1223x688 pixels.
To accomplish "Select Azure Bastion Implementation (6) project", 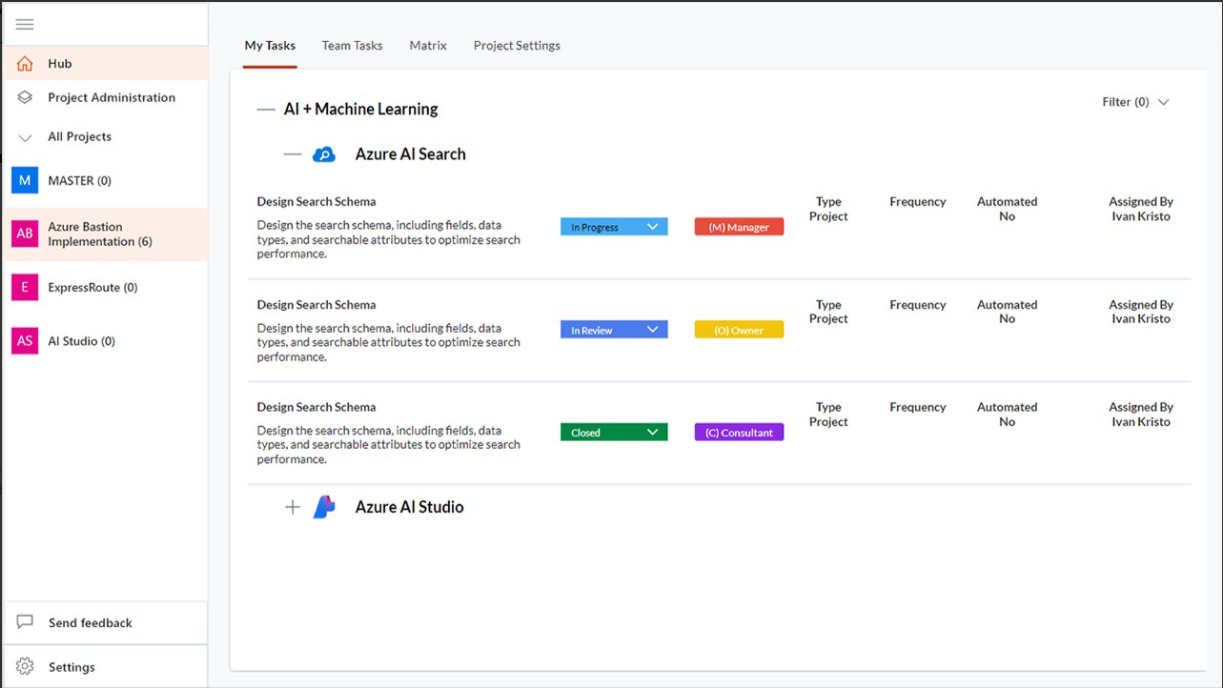I will coord(105,234).
